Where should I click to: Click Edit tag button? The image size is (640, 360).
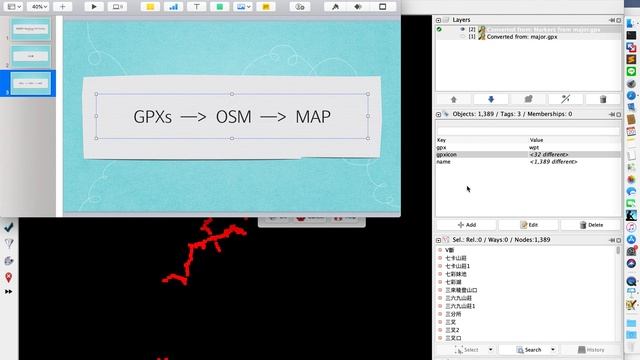point(529,225)
